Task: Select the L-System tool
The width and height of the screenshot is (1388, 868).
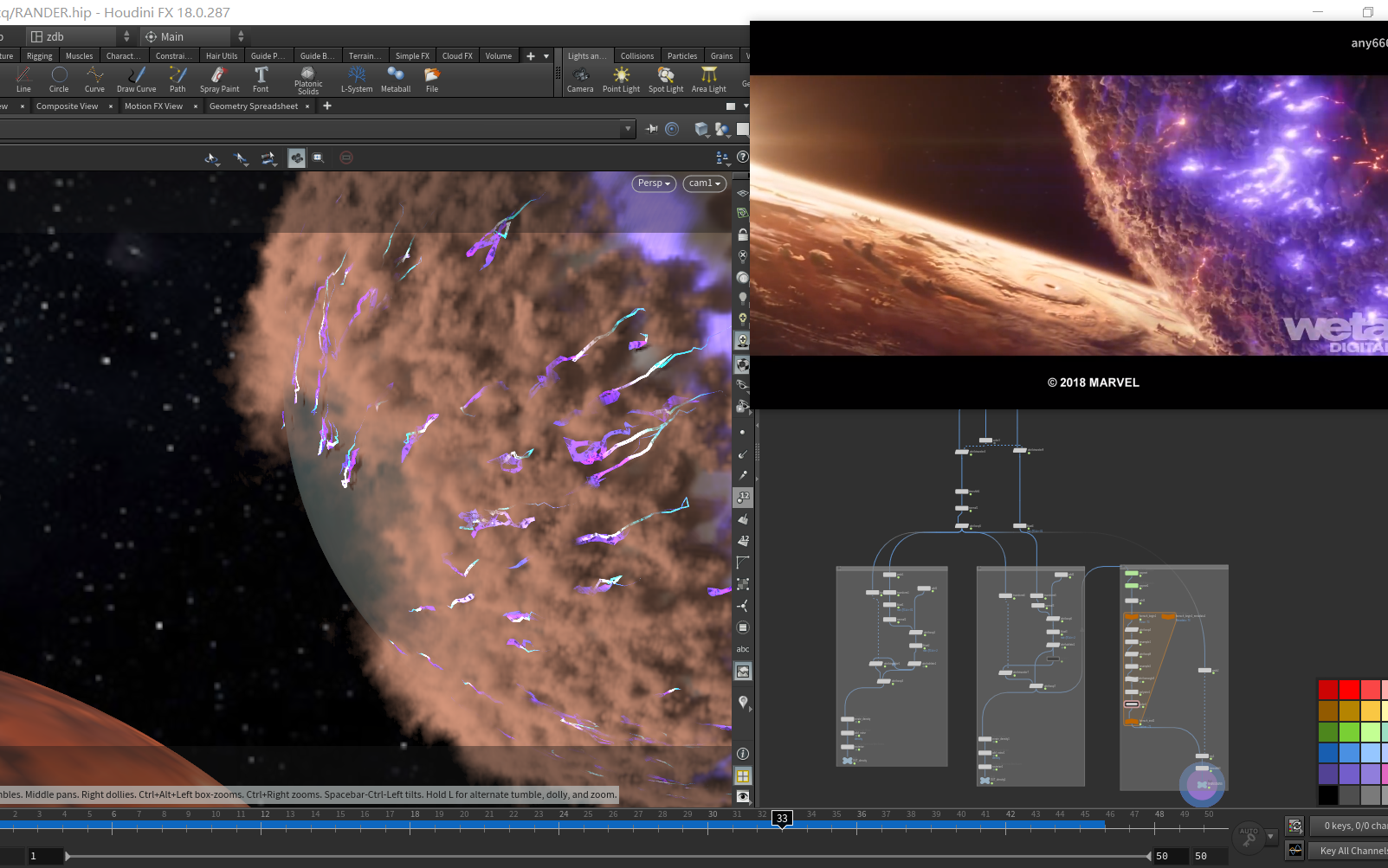Action: coord(357,80)
